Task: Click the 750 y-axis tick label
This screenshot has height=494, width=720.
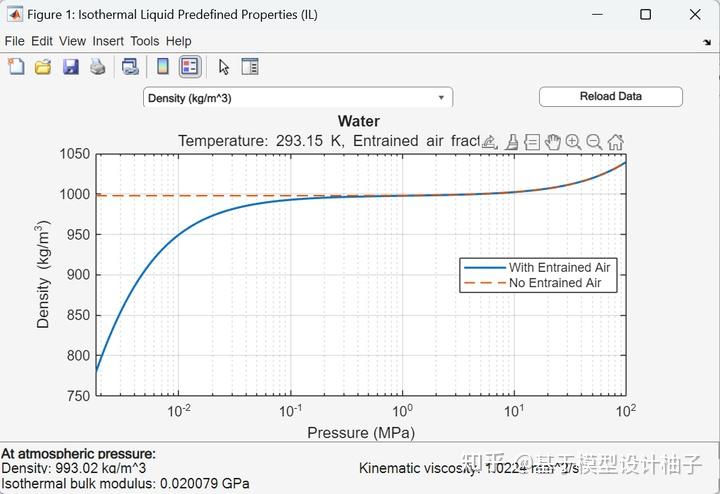Action: 78,396
